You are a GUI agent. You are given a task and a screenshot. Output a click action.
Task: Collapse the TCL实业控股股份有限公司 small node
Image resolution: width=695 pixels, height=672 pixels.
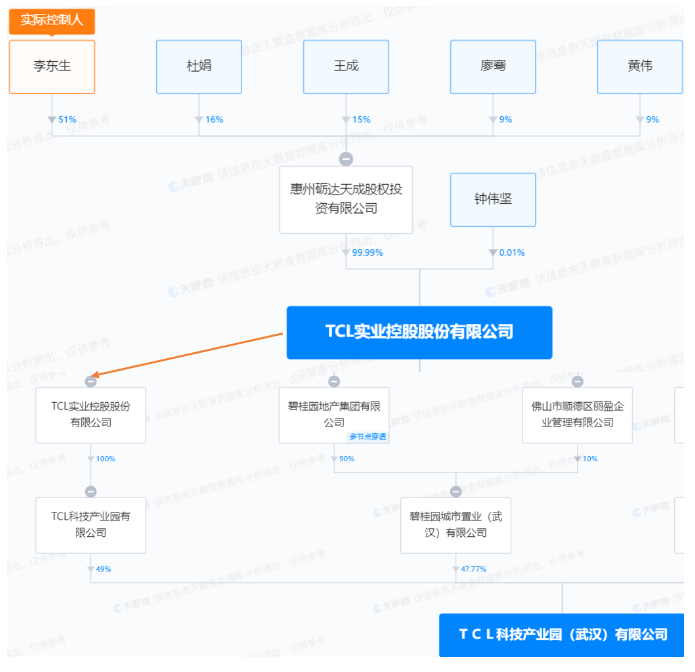[91, 381]
